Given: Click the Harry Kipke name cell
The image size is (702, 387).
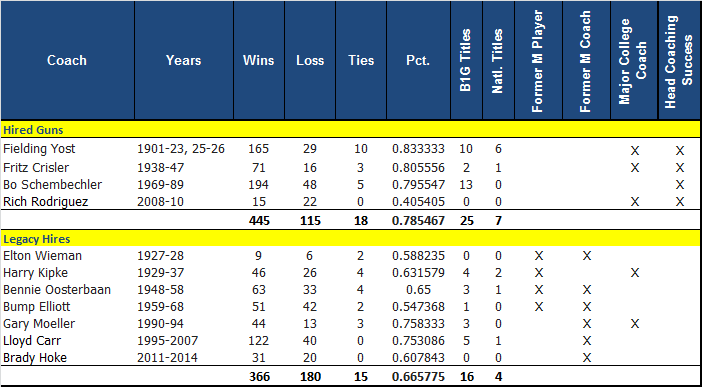Looking at the screenshot, I should pos(36,273).
